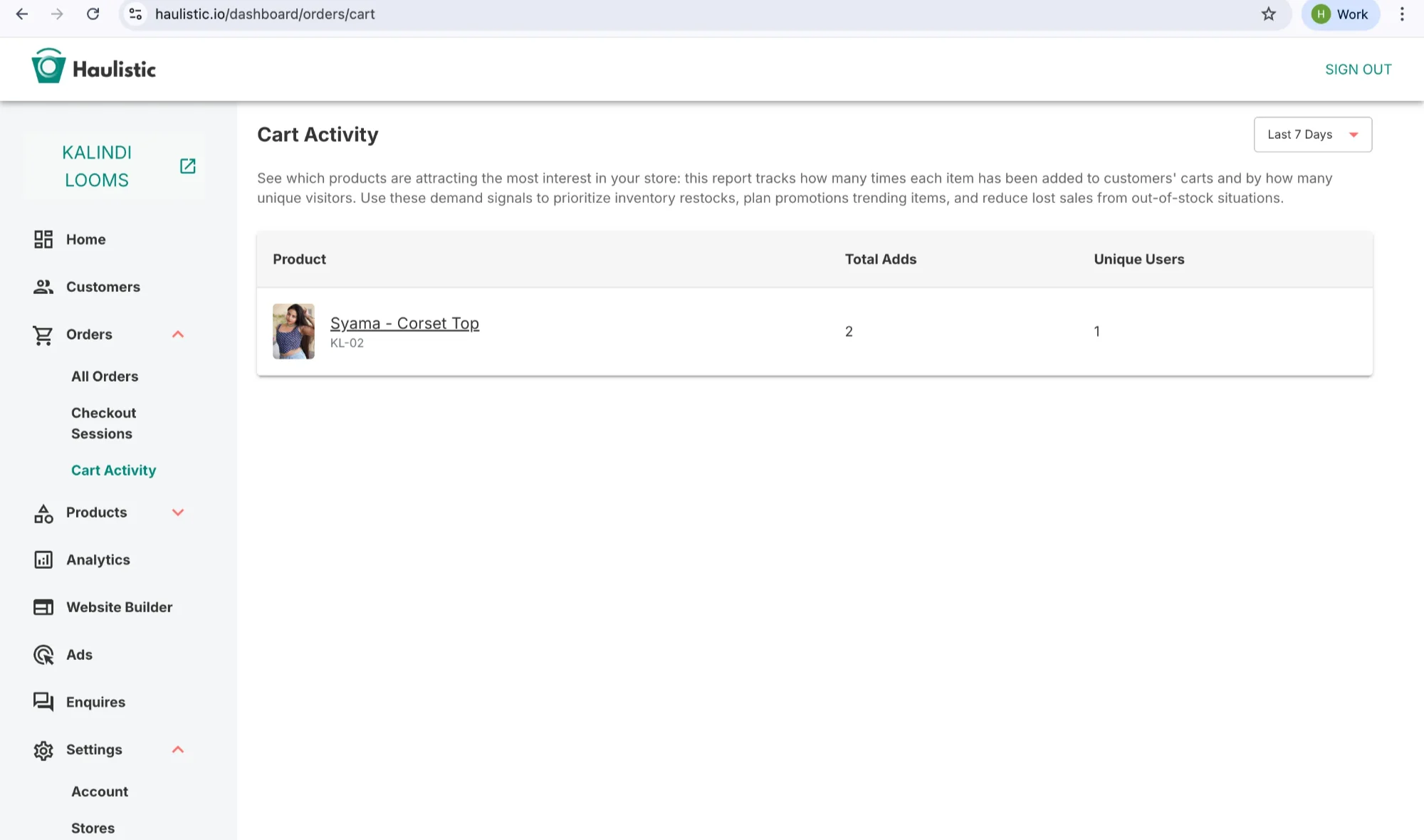
Task: Open Syama - Corset Top product link
Action: click(404, 323)
